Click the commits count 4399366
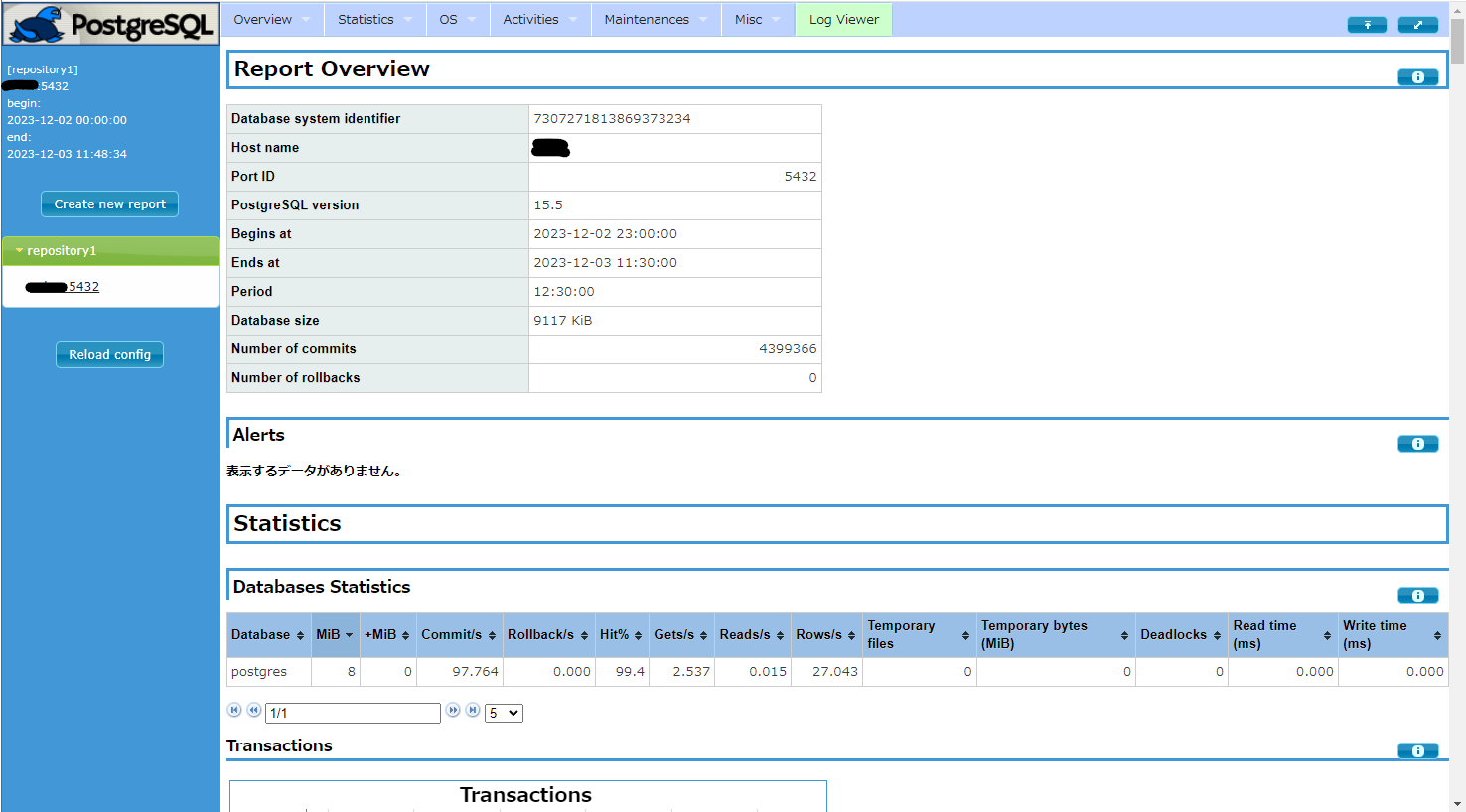The width and height of the screenshot is (1466, 812). coord(788,349)
